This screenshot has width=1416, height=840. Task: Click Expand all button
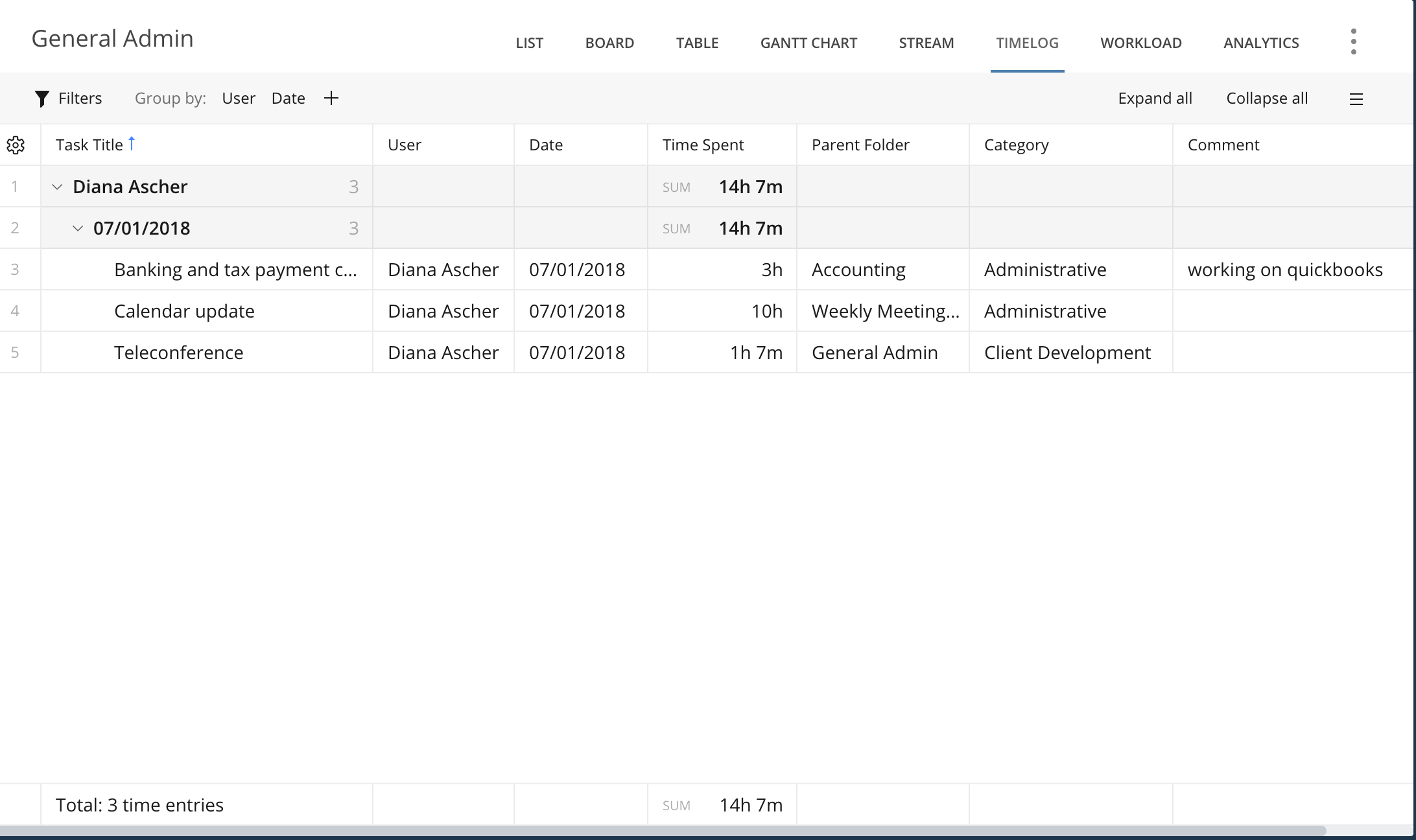point(1154,99)
